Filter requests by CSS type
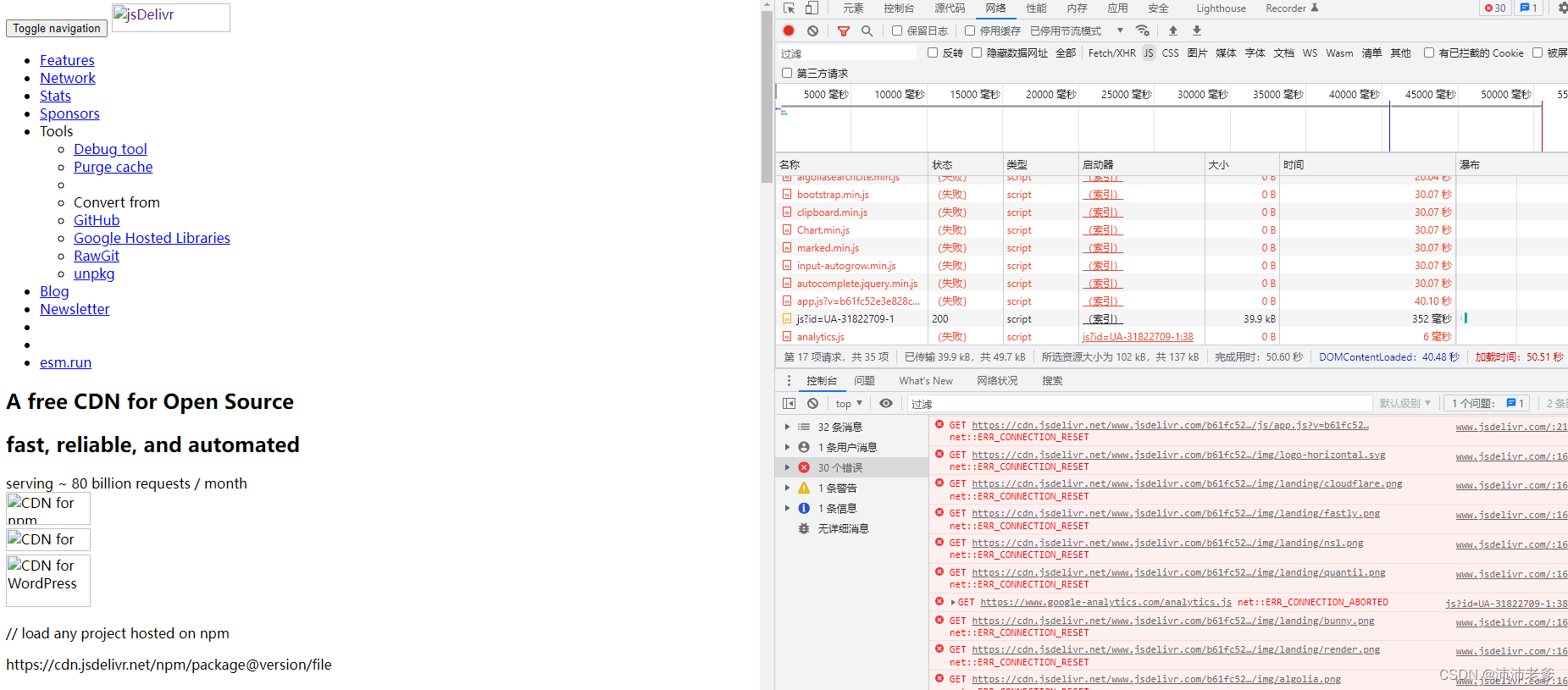The width and height of the screenshot is (1568, 690). [x=1170, y=52]
